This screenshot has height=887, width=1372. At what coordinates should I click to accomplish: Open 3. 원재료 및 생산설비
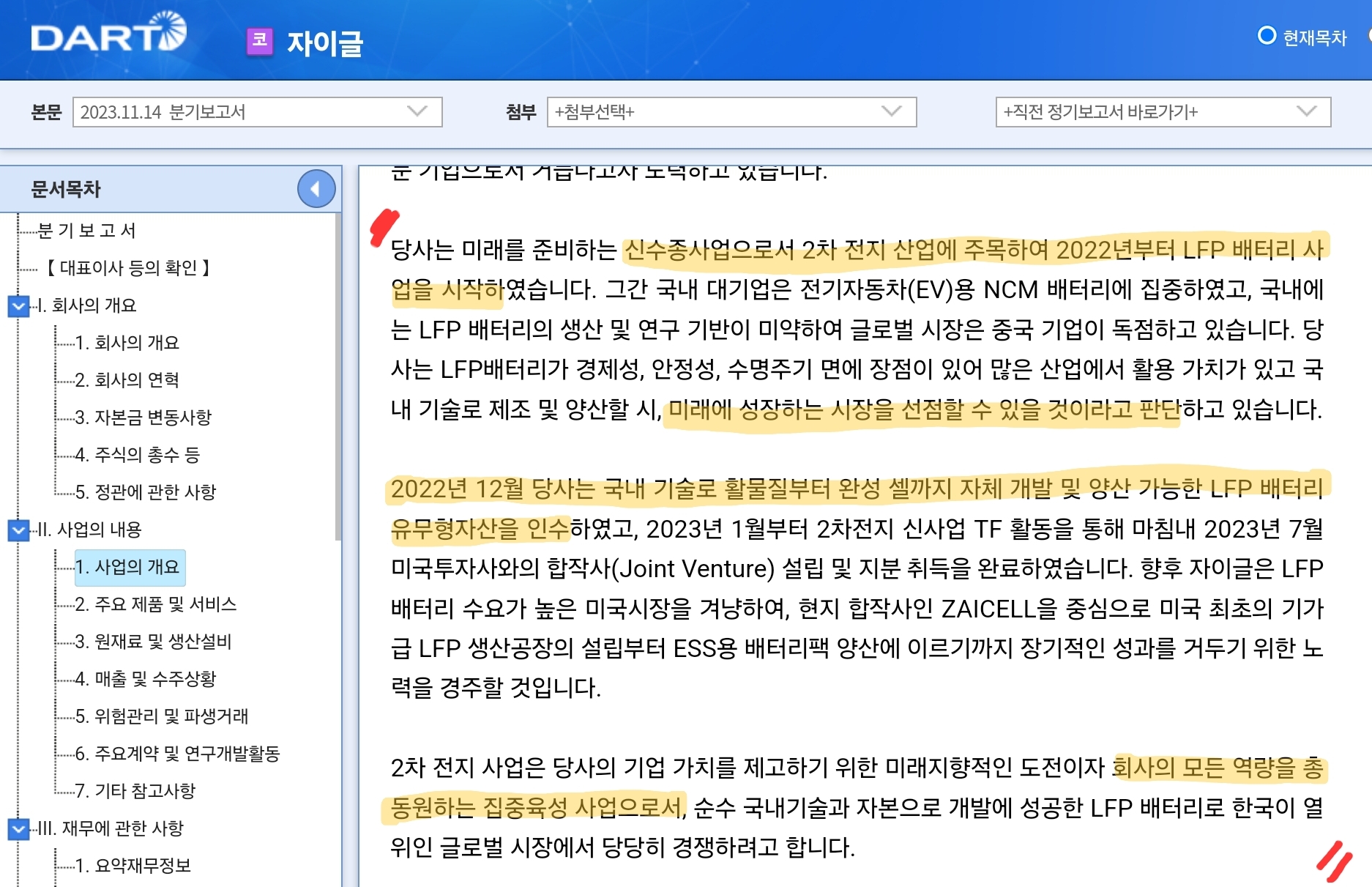coord(154,642)
